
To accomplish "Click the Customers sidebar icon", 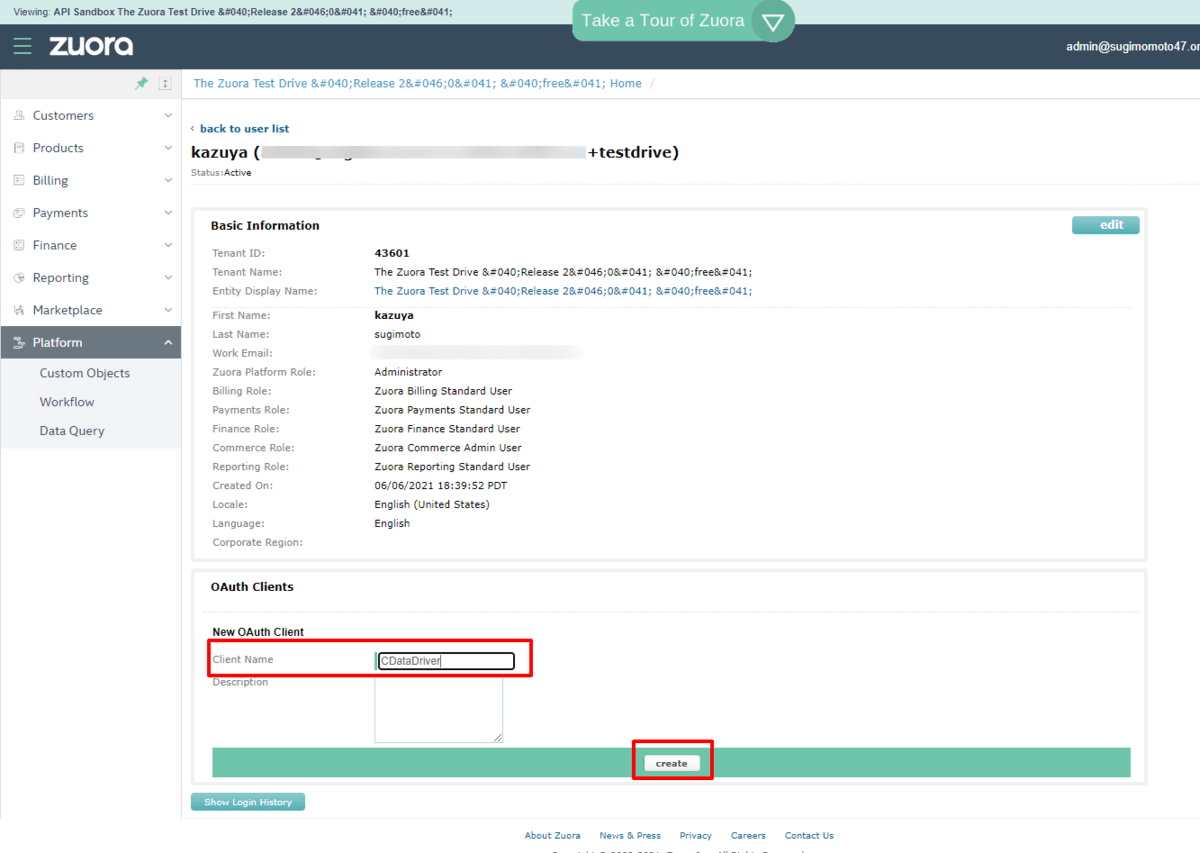I will (x=18, y=116).
